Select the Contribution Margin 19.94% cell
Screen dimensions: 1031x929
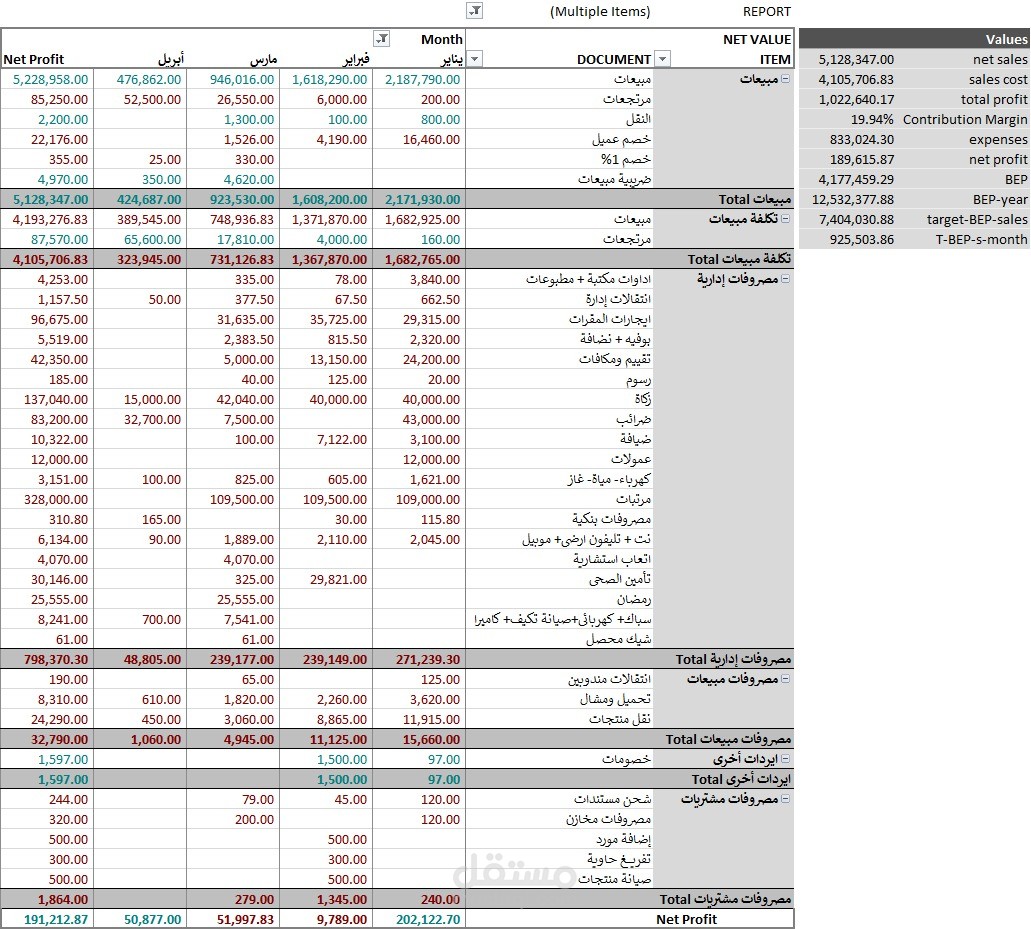coord(872,120)
